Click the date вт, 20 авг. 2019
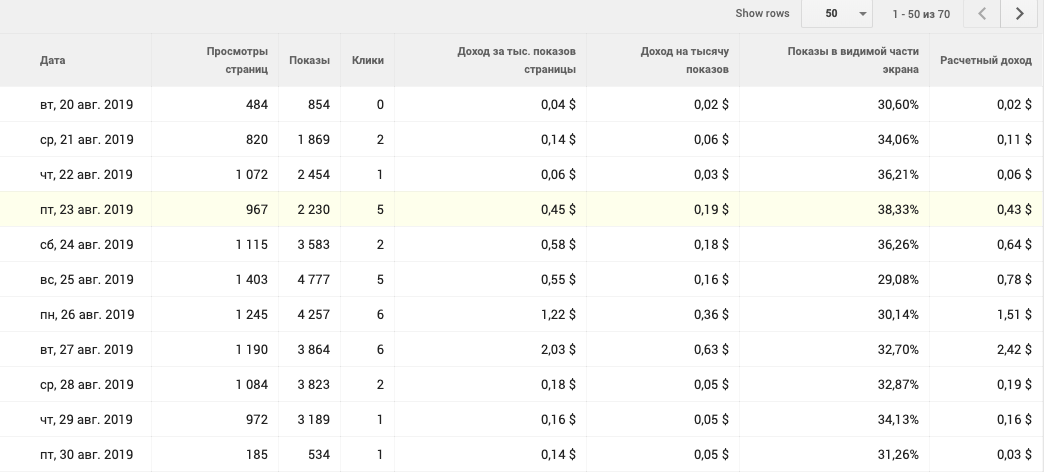The height and width of the screenshot is (472, 1047). [86, 105]
